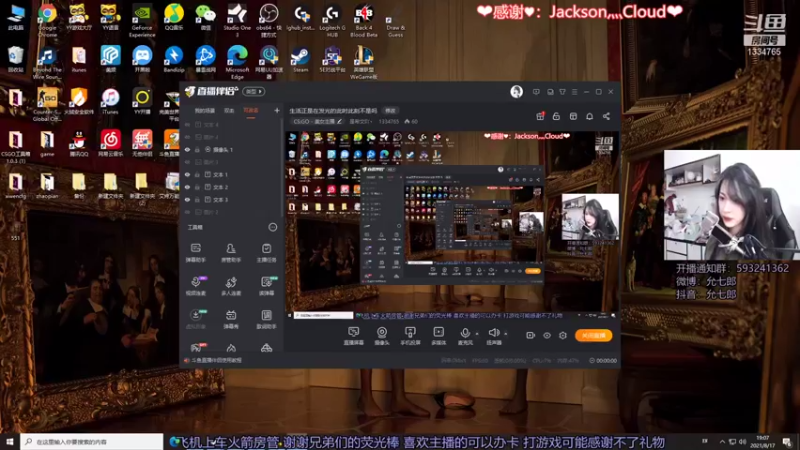Click the 修改 edit title button
800x450 pixels.
pos(390,110)
